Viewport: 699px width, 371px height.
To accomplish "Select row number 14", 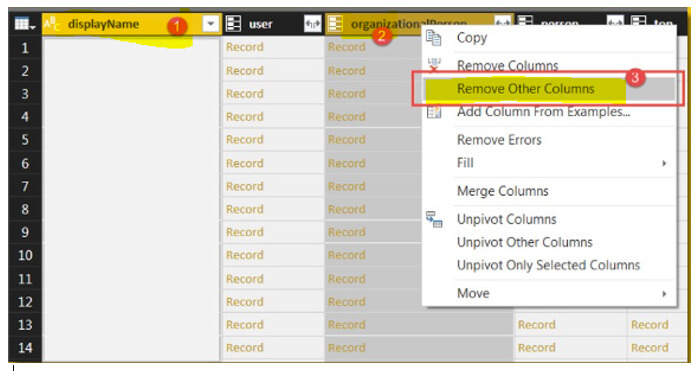I will [25, 347].
